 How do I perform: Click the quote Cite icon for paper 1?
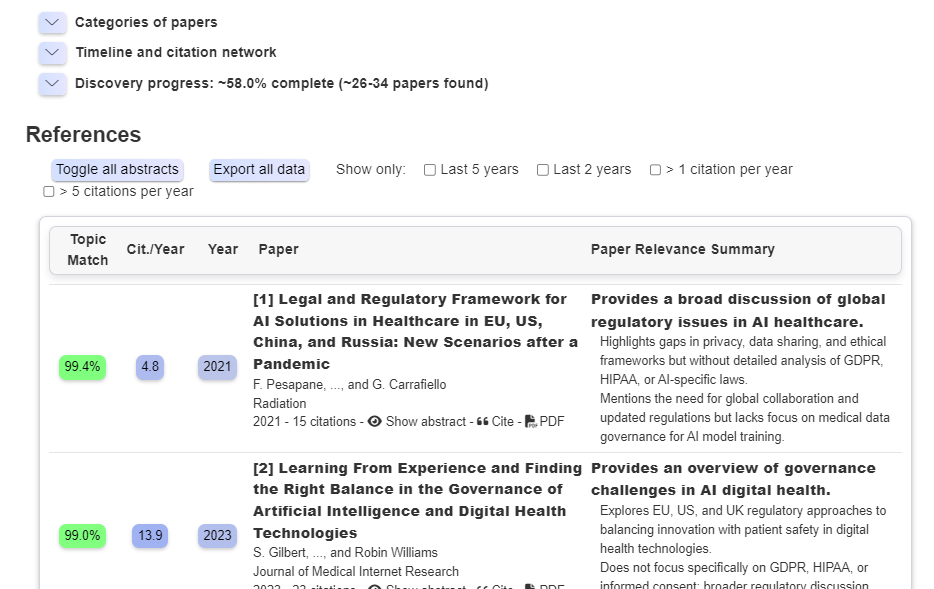tap(482, 422)
